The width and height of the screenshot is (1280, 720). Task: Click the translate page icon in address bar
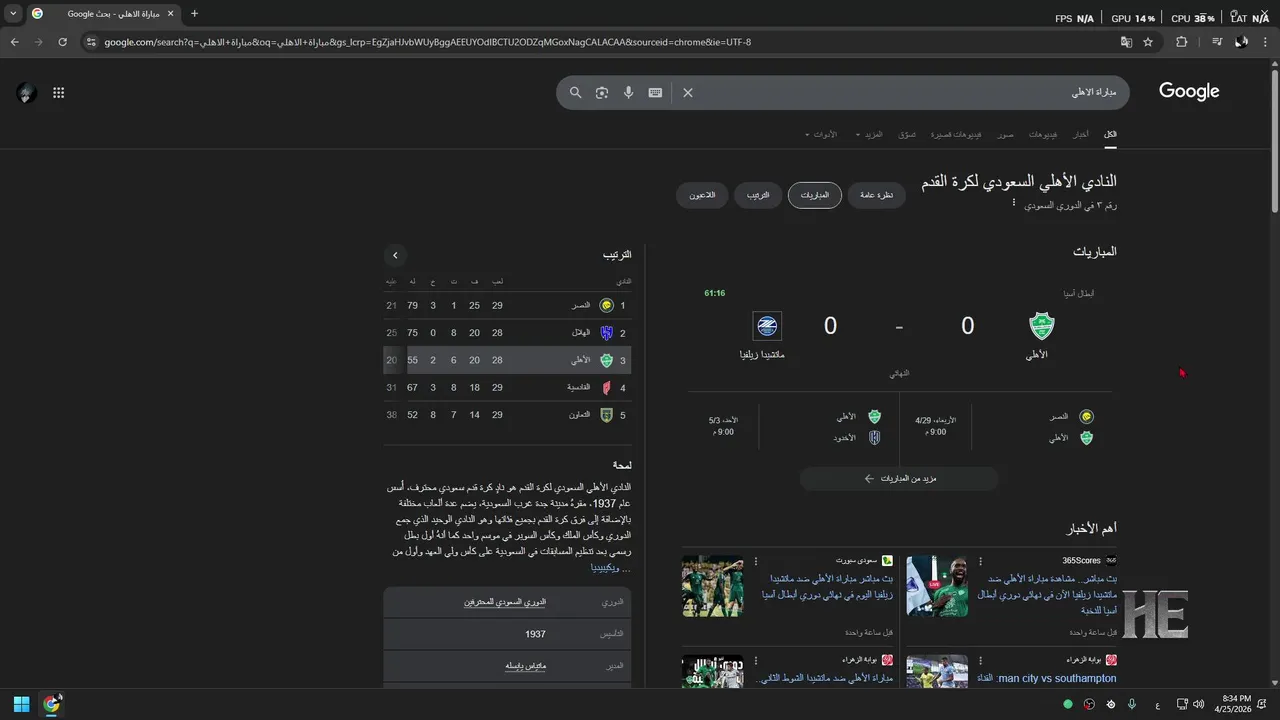point(1126,42)
